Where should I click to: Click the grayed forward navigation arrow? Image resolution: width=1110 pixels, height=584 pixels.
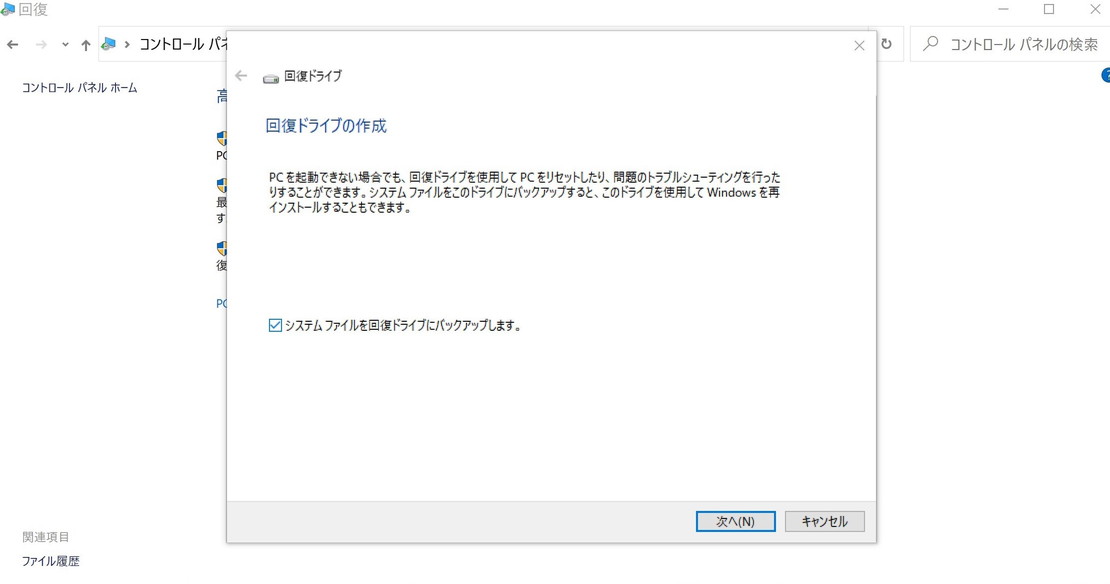click(x=41, y=44)
